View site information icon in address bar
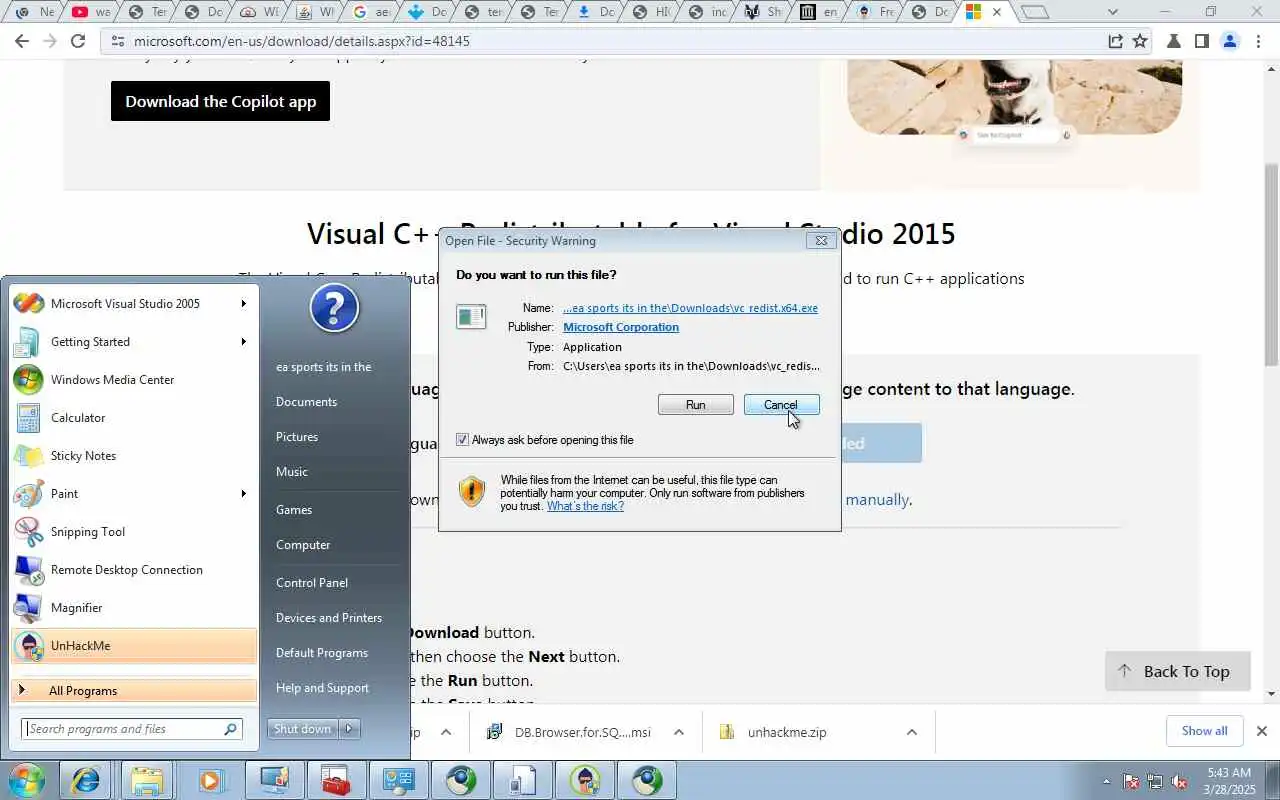This screenshot has height=800, width=1280. [x=117, y=41]
